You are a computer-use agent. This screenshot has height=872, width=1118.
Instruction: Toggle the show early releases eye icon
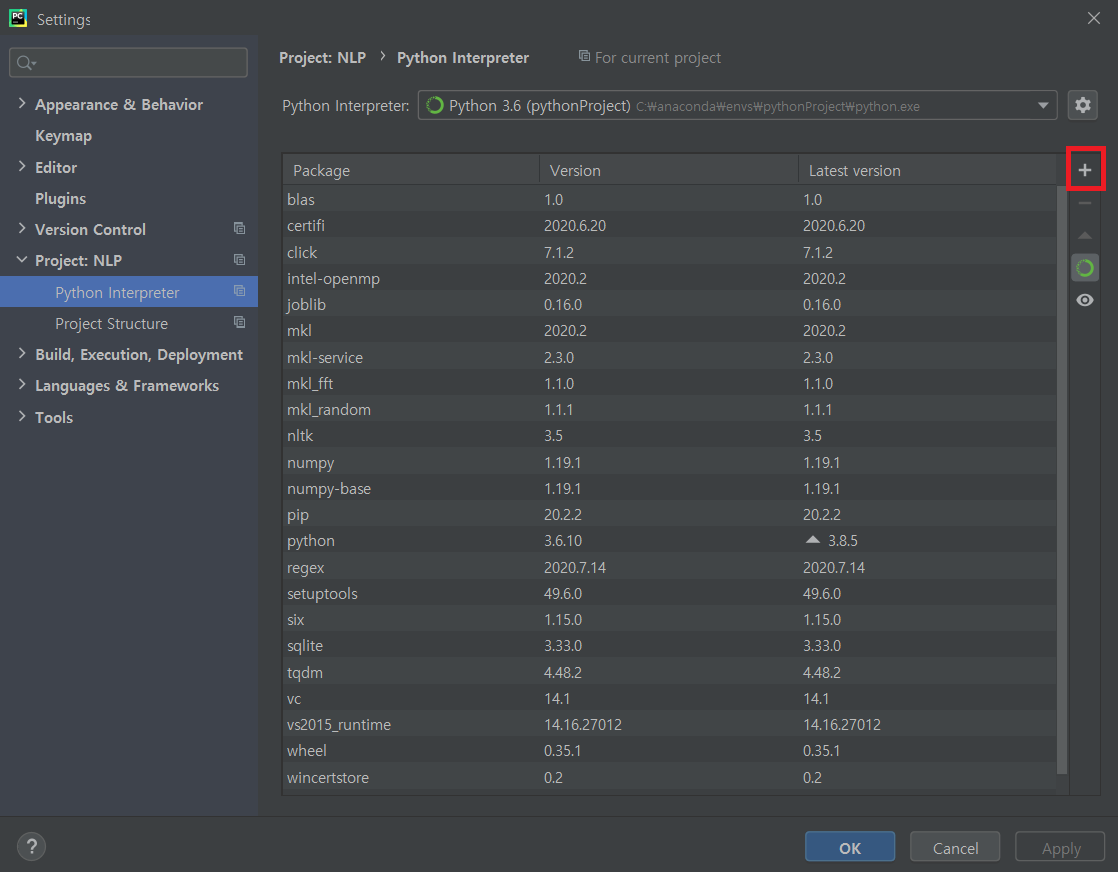point(1084,300)
